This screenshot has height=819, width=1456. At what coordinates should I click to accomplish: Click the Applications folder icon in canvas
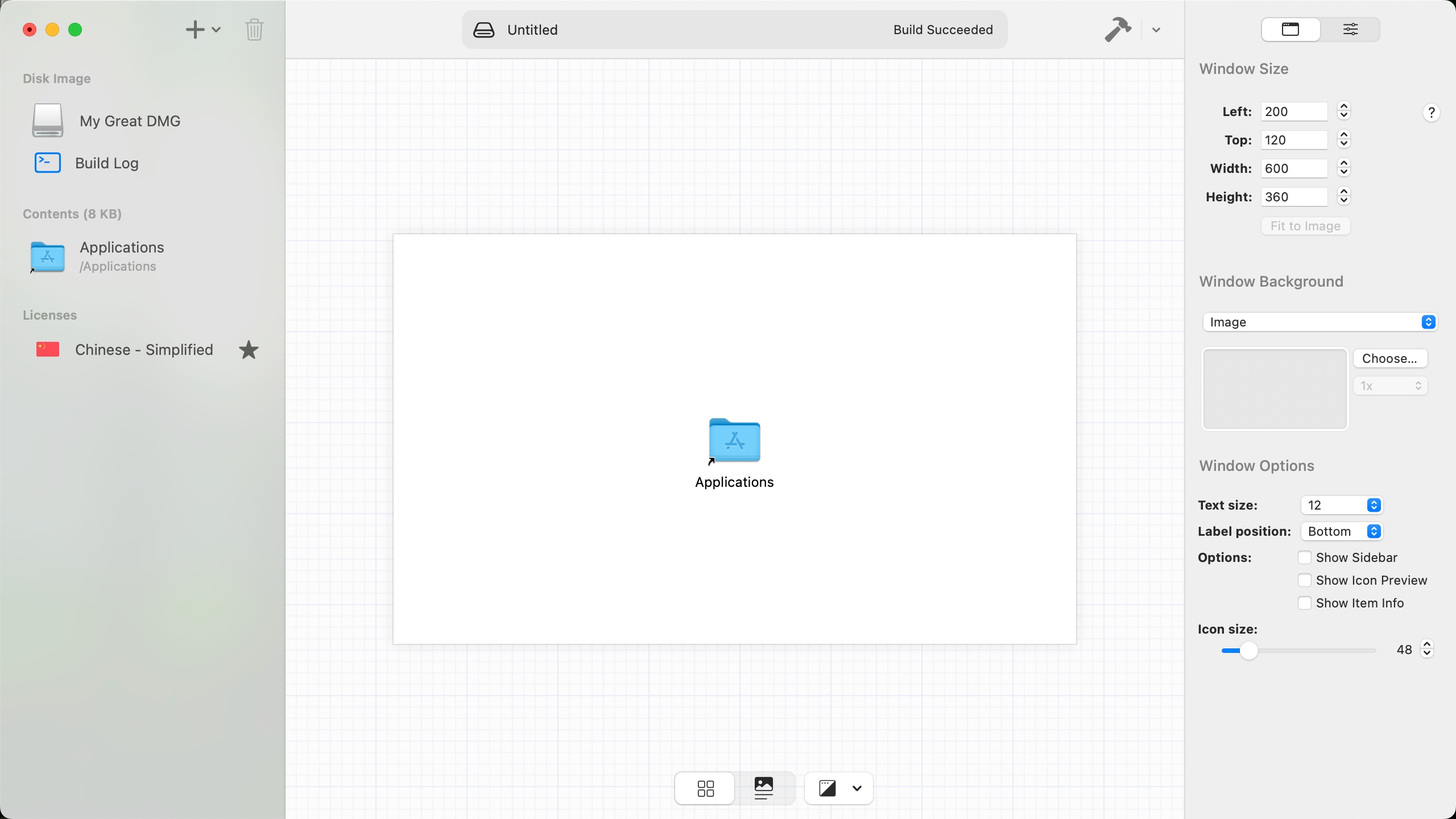tap(734, 441)
